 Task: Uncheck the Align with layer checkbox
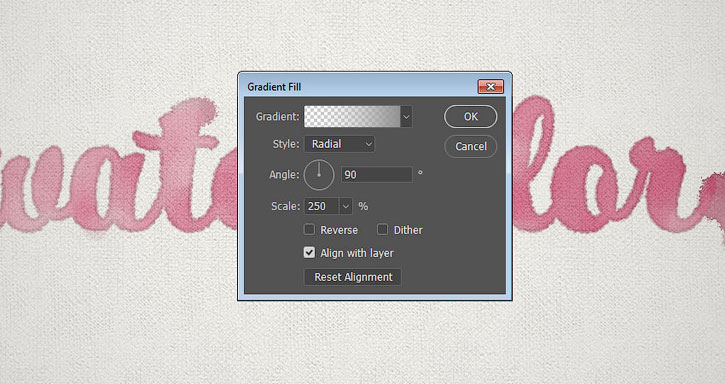(309, 253)
